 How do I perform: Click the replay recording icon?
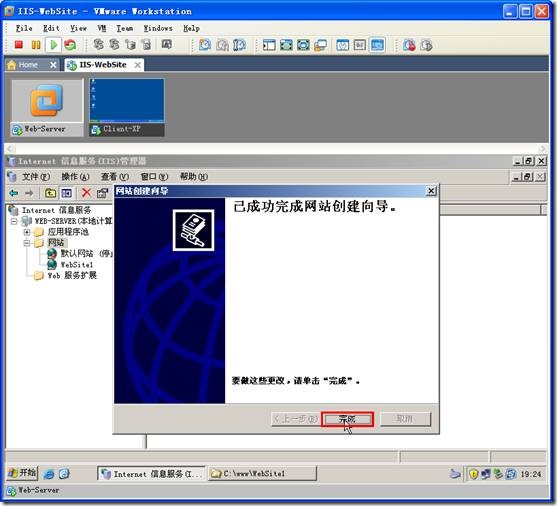[x=426, y=45]
